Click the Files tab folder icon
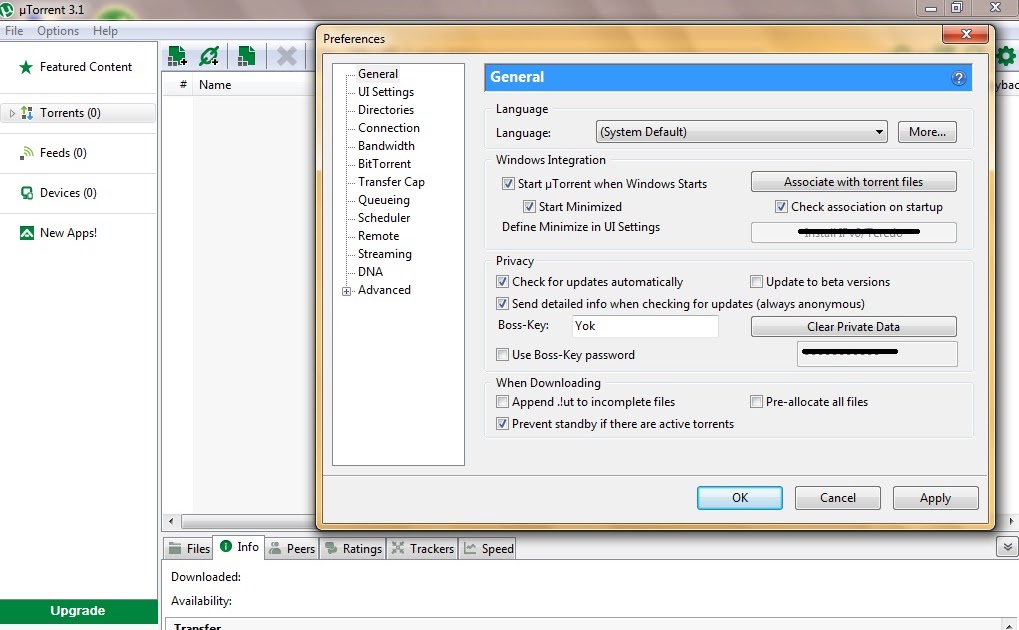The image size is (1019, 630). point(175,548)
